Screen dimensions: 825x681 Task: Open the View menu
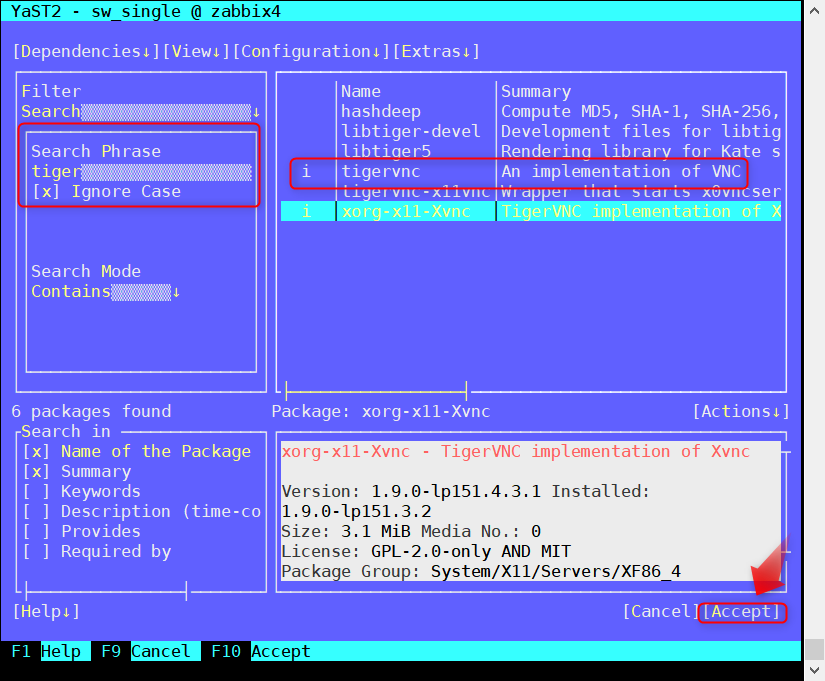click(196, 52)
